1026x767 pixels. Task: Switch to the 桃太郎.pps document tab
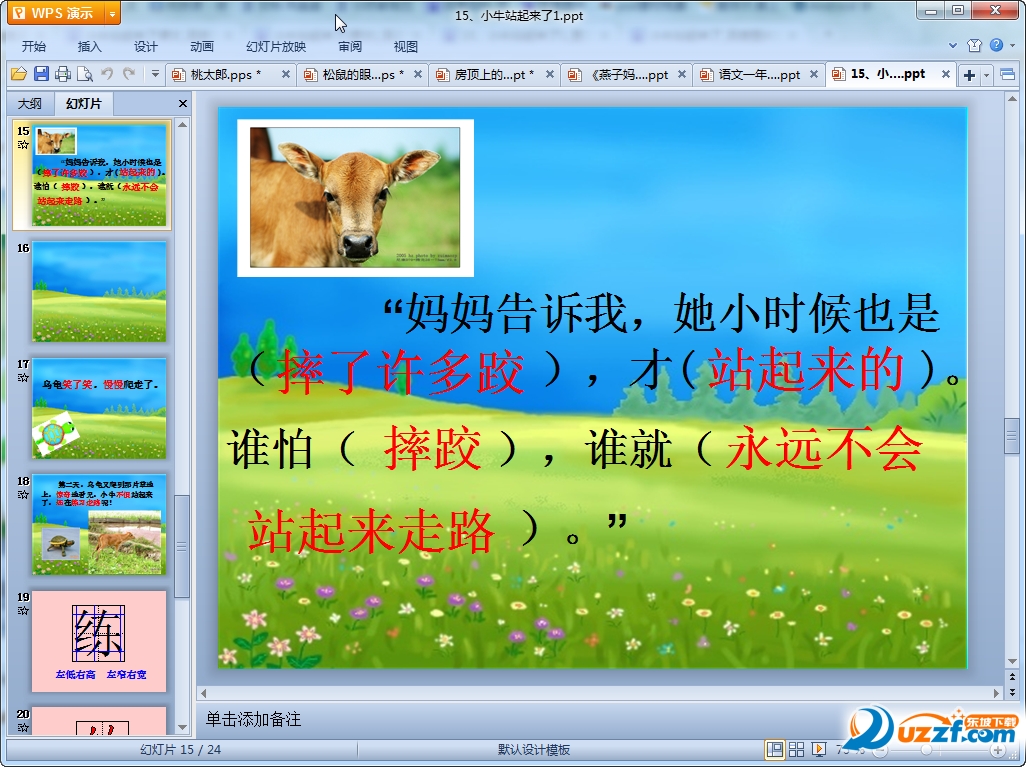231,75
